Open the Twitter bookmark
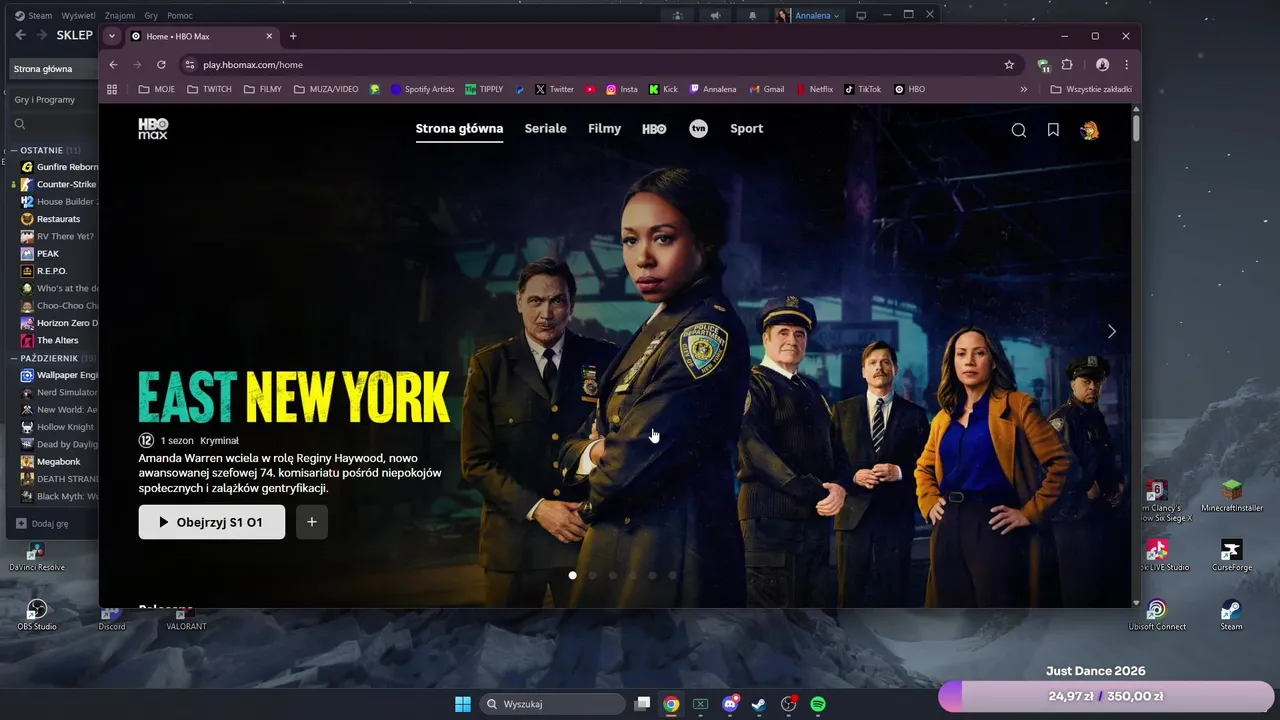Screen dimensions: 1280x720 (x=554, y=89)
